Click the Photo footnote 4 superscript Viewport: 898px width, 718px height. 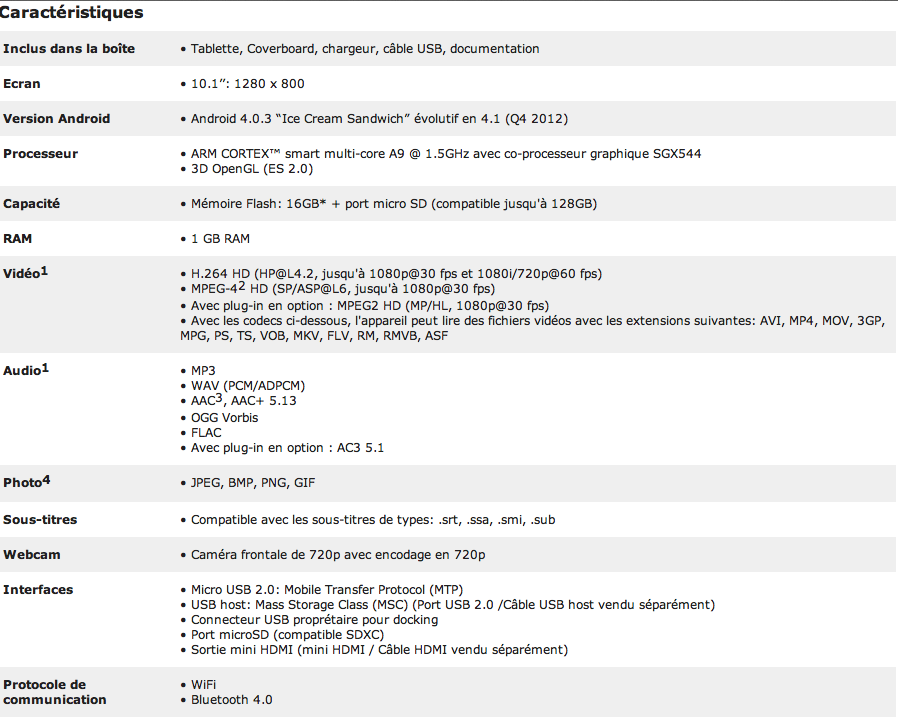click(x=46, y=480)
